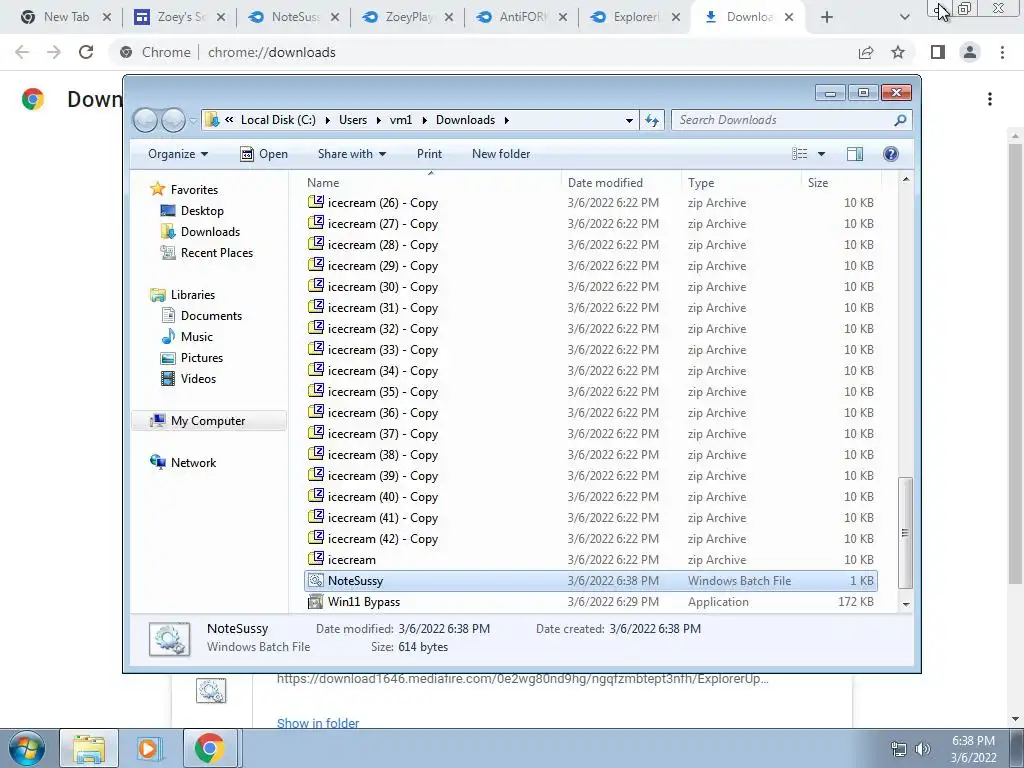This screenshot has width=1024, height=768.
Task: Open Chrome three-dot main menu
Action: coord(1002,52)
